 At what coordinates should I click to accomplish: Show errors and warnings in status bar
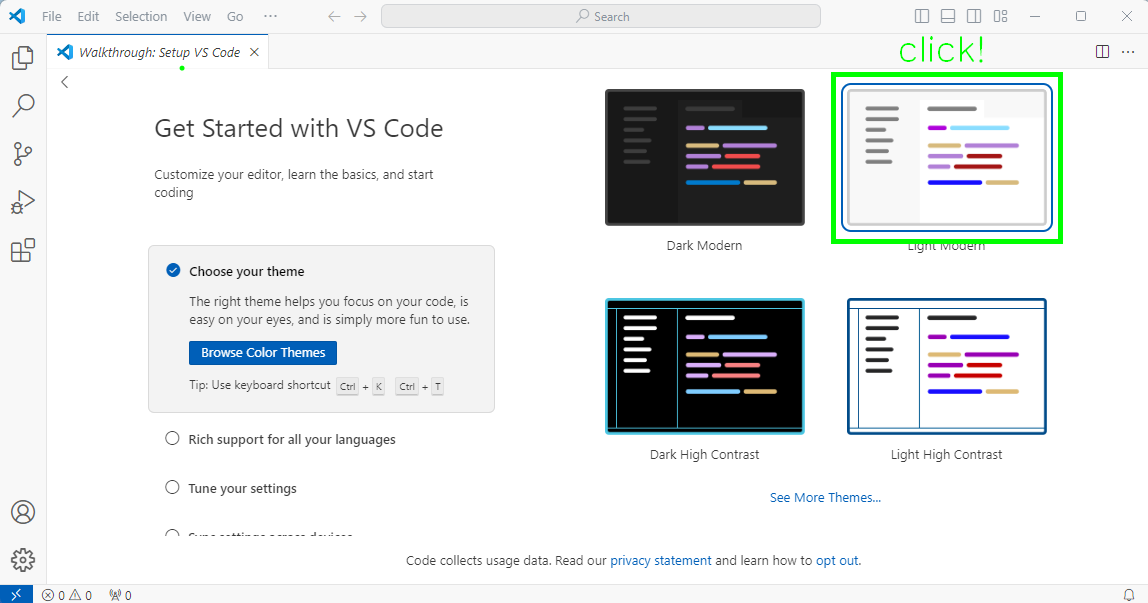pyautogui.click(x=67, y=595)
